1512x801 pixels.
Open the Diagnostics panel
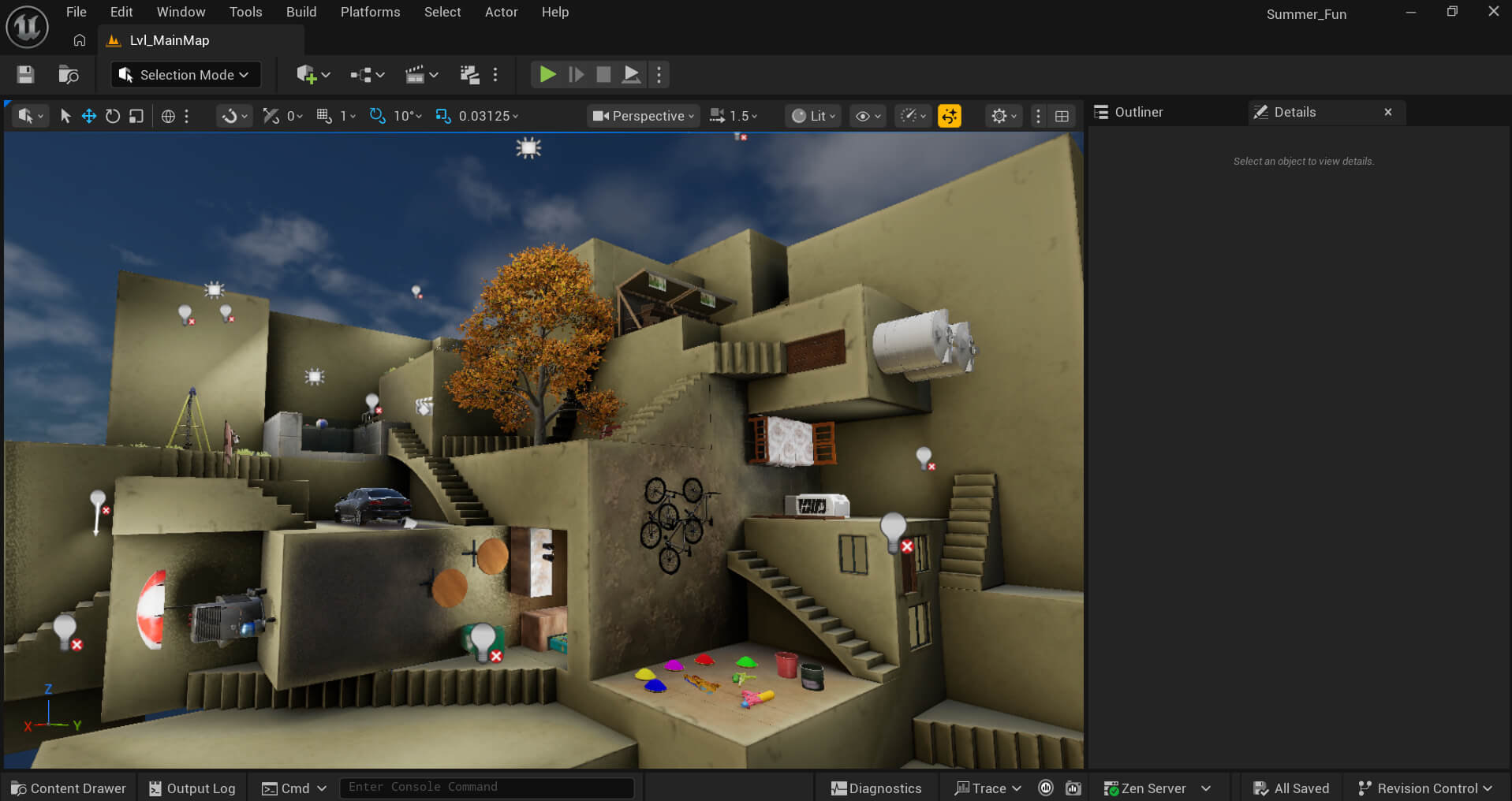pyautogui.click(x=875, y=788)
